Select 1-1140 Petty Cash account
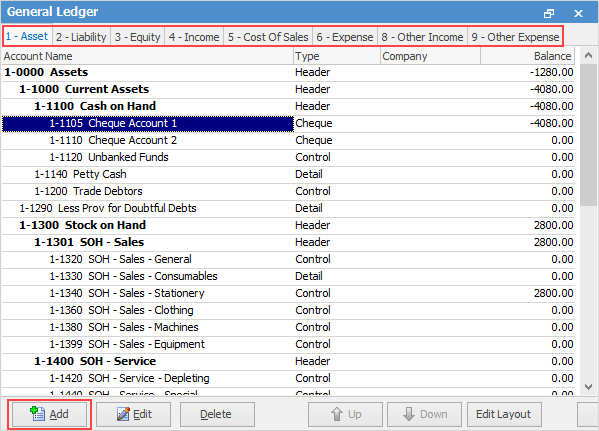The height and width of the screenshot is (431, 599). [x=288, y=174]
